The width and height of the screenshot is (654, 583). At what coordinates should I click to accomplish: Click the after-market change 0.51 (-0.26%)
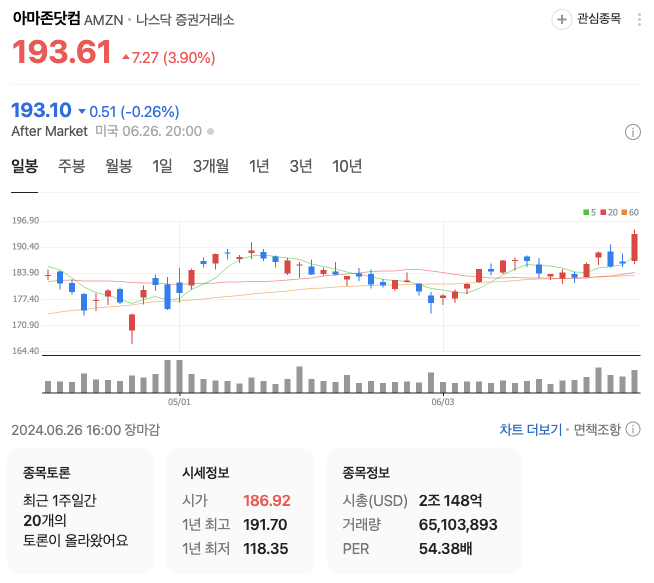click(x=129, y=112)
